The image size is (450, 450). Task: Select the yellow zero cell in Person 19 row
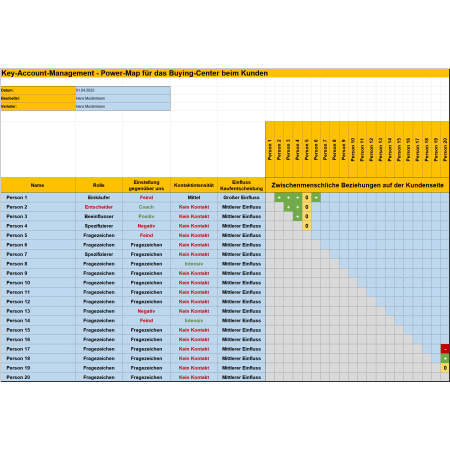tap(445, 368)
